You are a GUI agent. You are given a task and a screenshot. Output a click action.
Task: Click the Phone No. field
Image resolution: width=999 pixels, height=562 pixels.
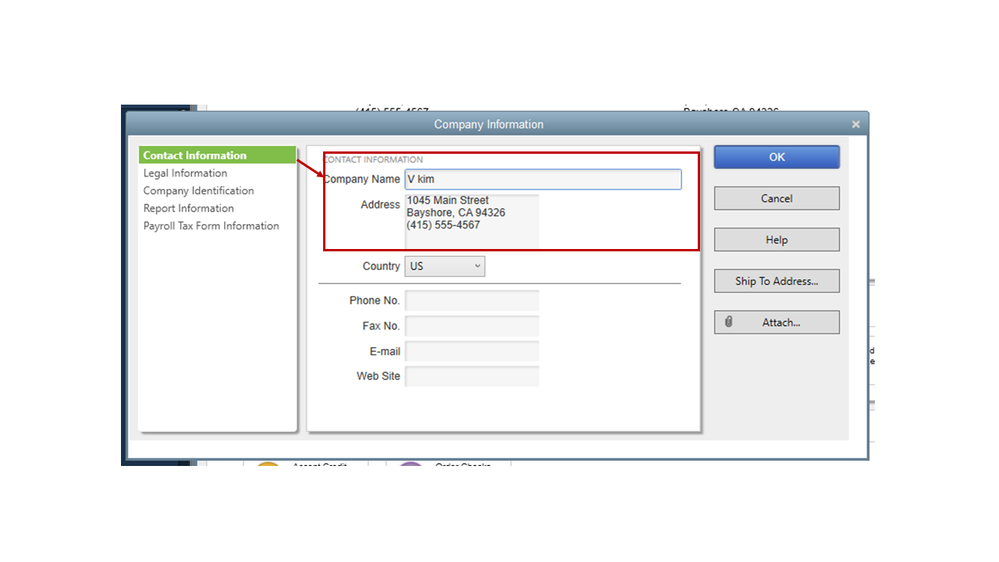point(471,300)
